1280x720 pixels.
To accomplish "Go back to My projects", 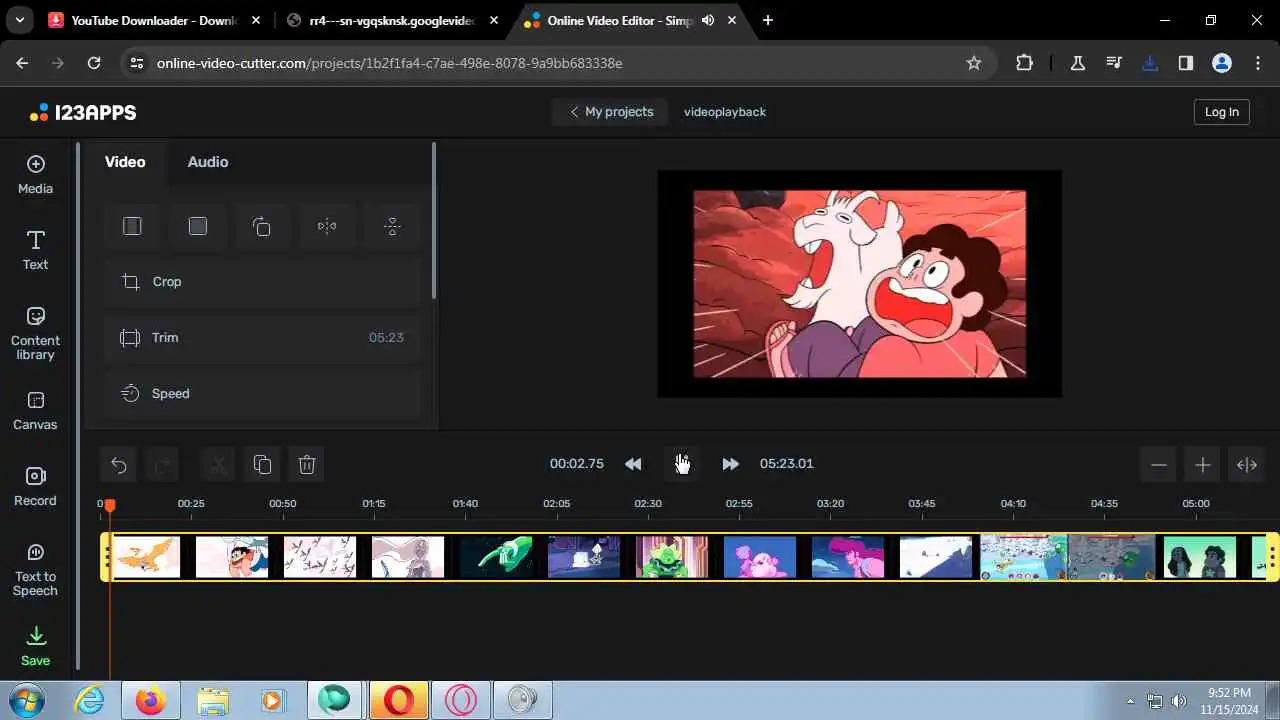I will point(610,112).
